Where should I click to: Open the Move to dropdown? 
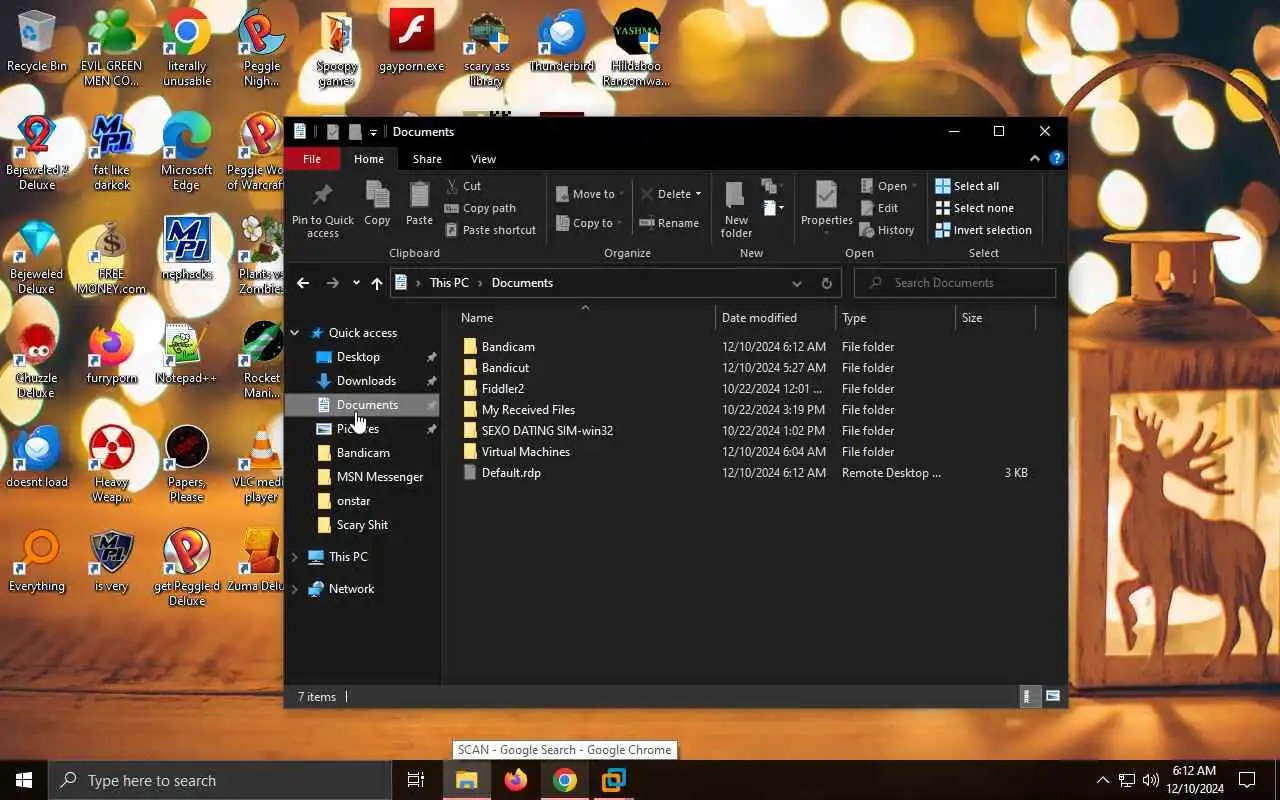pos(590,194)
